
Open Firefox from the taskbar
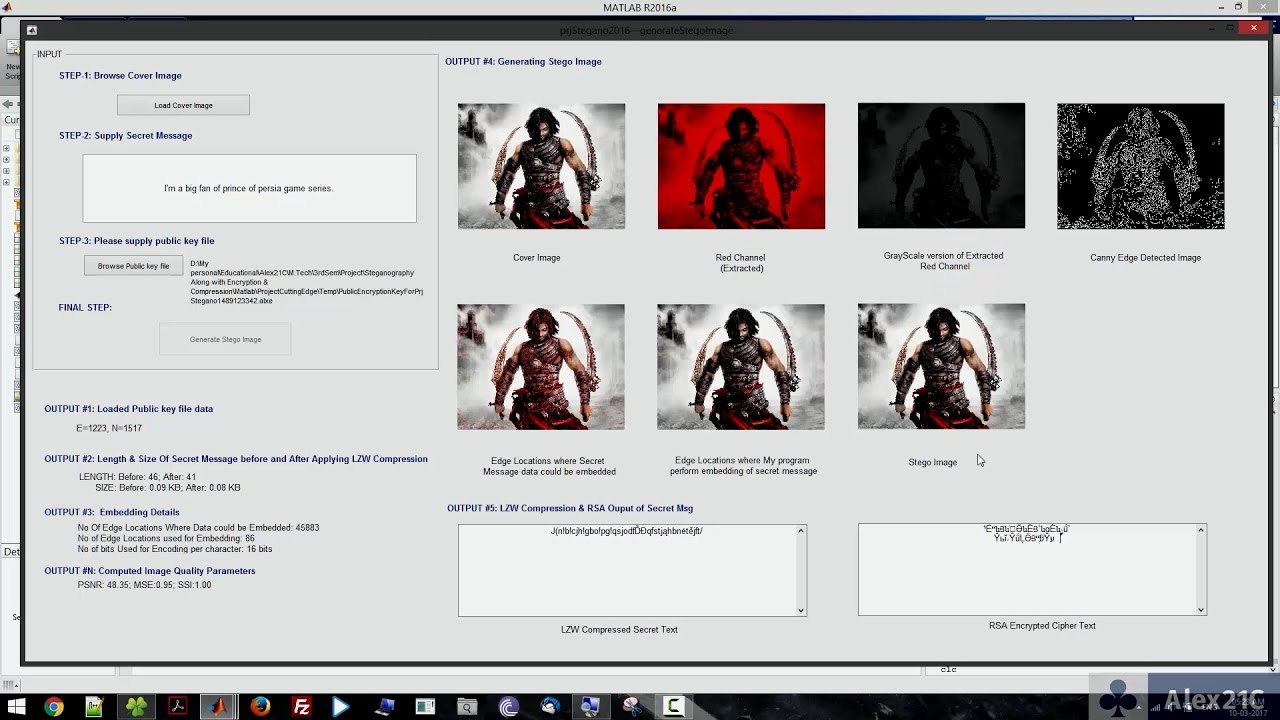[x=261, y=707]
